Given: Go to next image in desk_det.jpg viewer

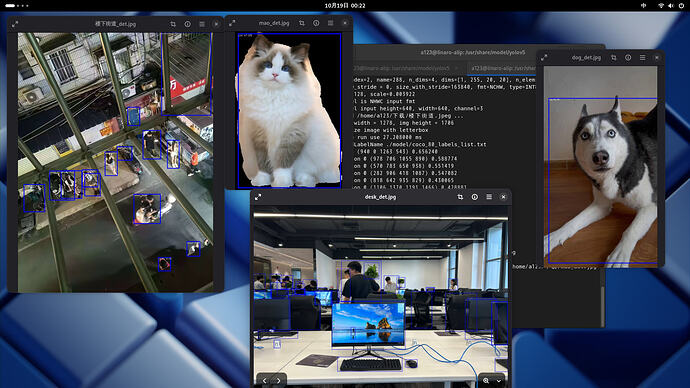Looking at the screenshot, I should (279, 381).
